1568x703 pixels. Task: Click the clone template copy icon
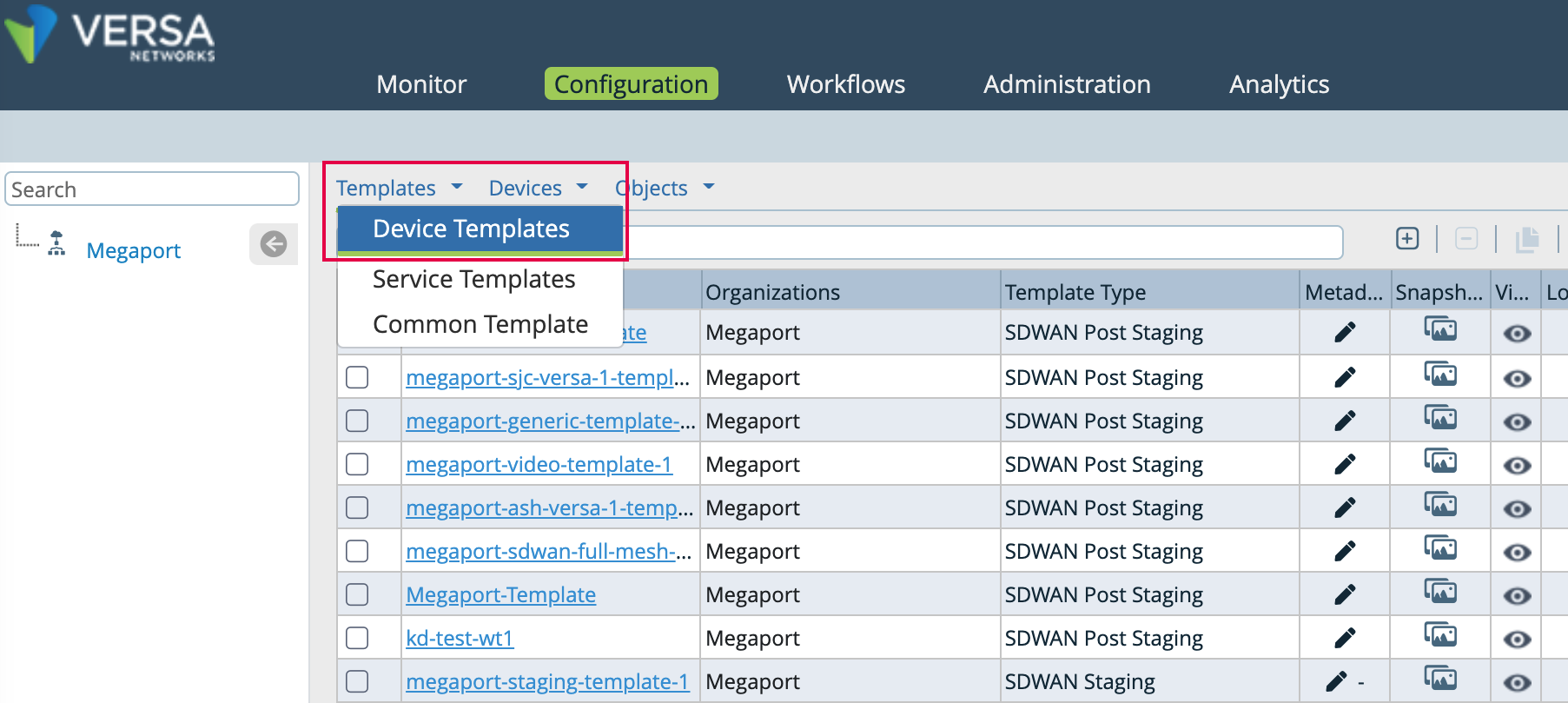pyautogui.click(x=1526, y=239)
